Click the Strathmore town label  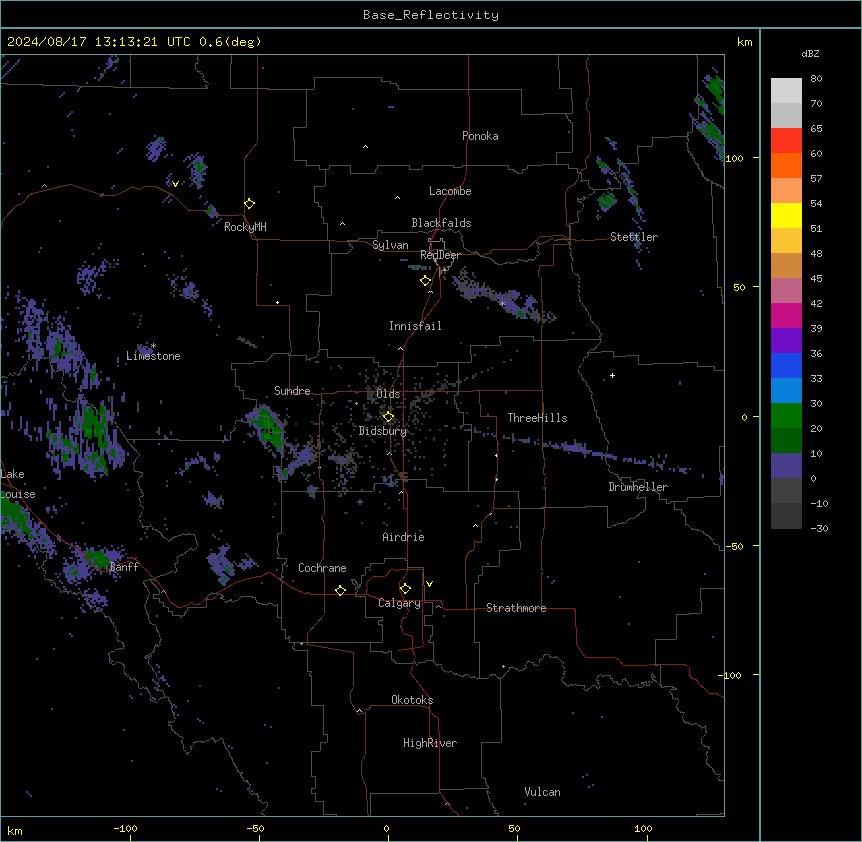point(516,608)
